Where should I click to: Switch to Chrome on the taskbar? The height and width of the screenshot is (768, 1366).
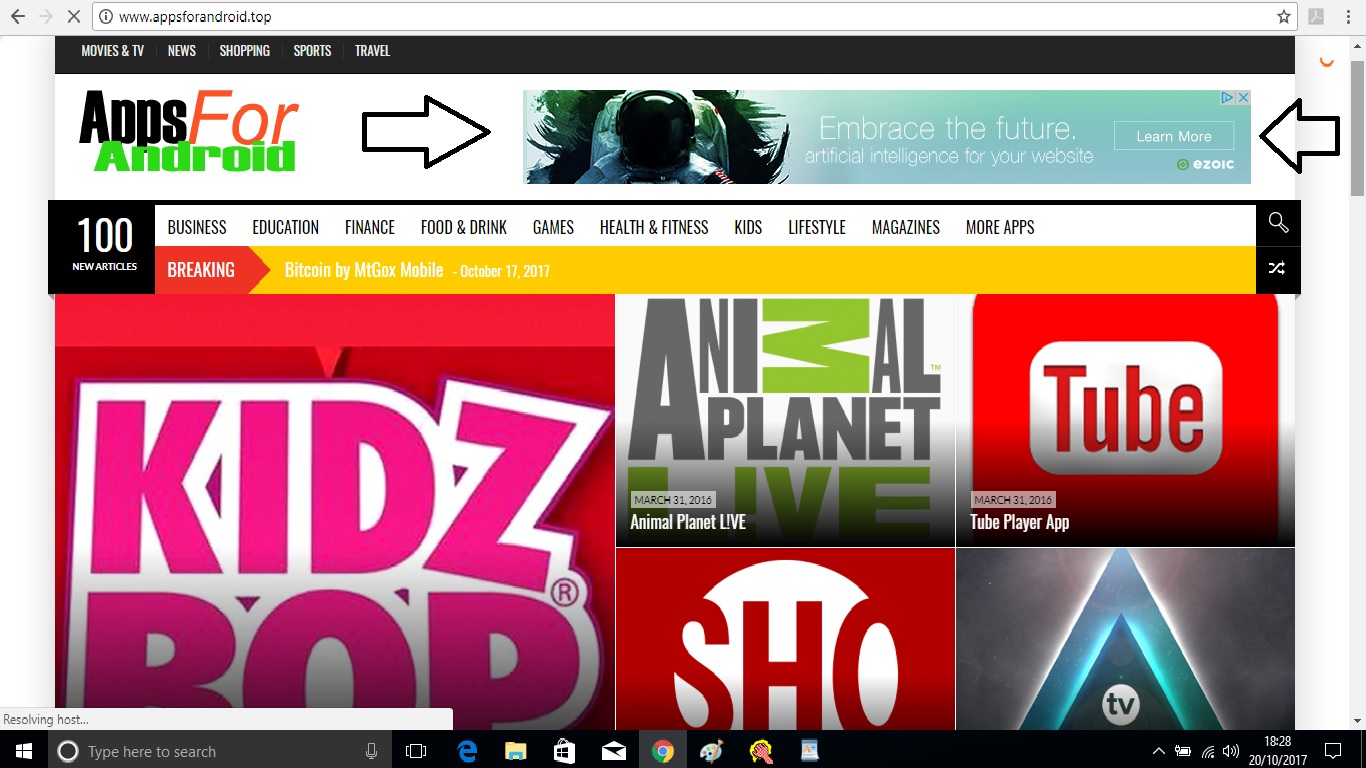(662, 751)
